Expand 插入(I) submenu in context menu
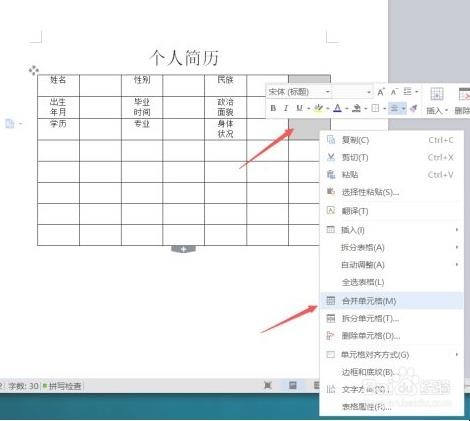Image resolution: width=470 pixels, height=421 pixels. [x=392, y=230]
